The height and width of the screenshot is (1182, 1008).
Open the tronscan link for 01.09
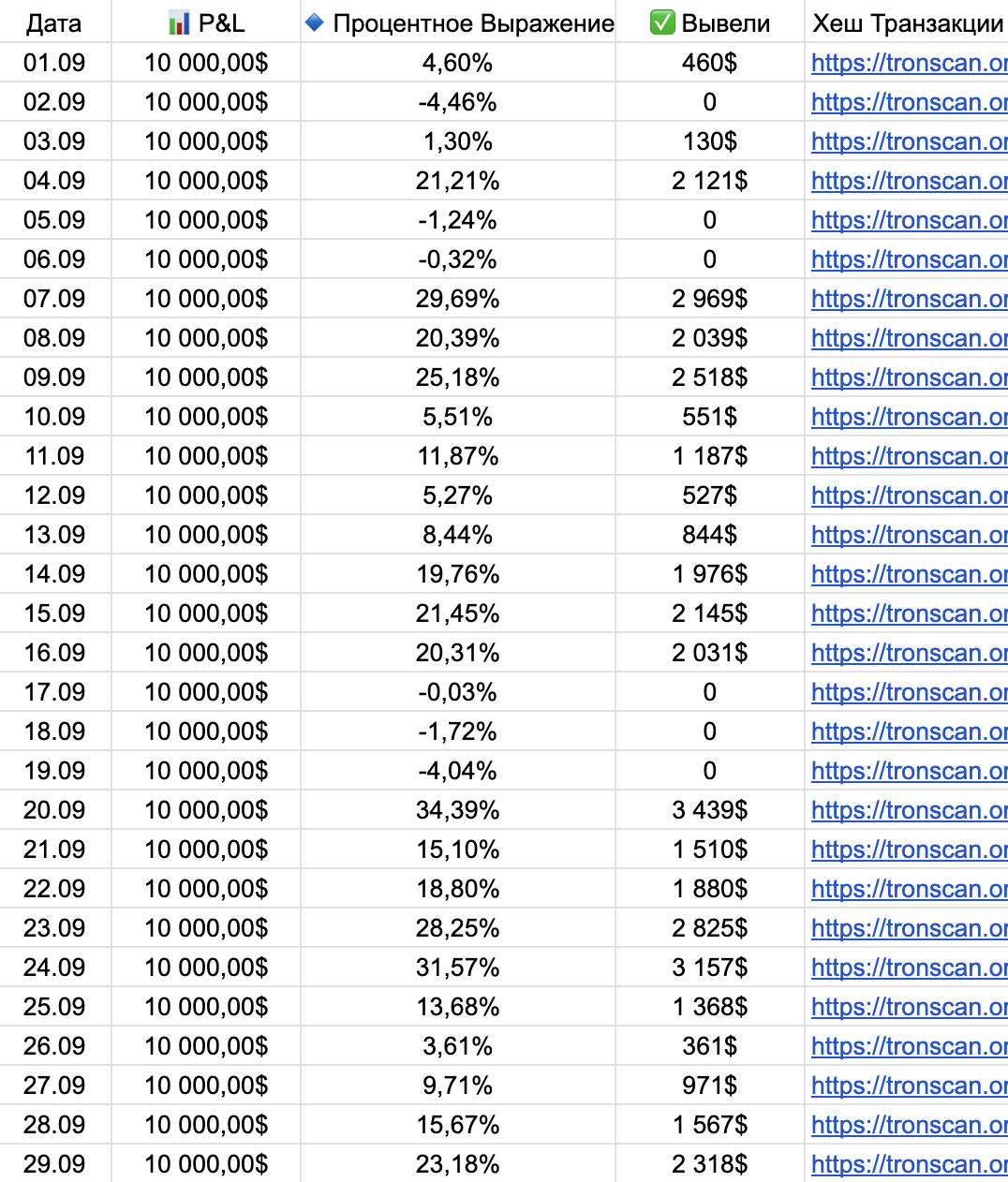pos(908,63)
